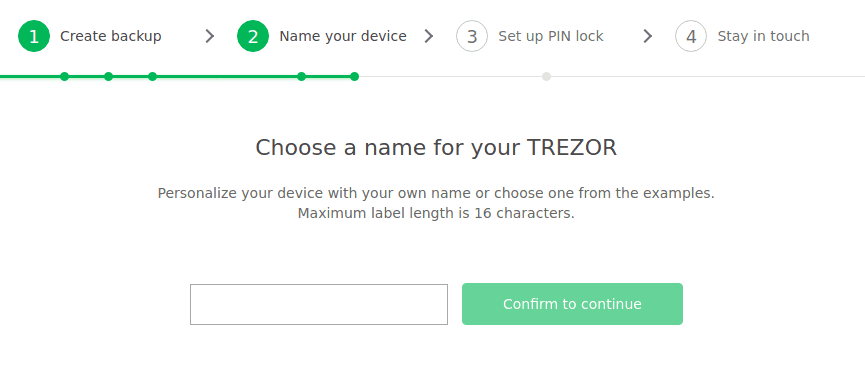Click the second green progress dot
This screenshot has height=377, width=865.
[109, 76]
